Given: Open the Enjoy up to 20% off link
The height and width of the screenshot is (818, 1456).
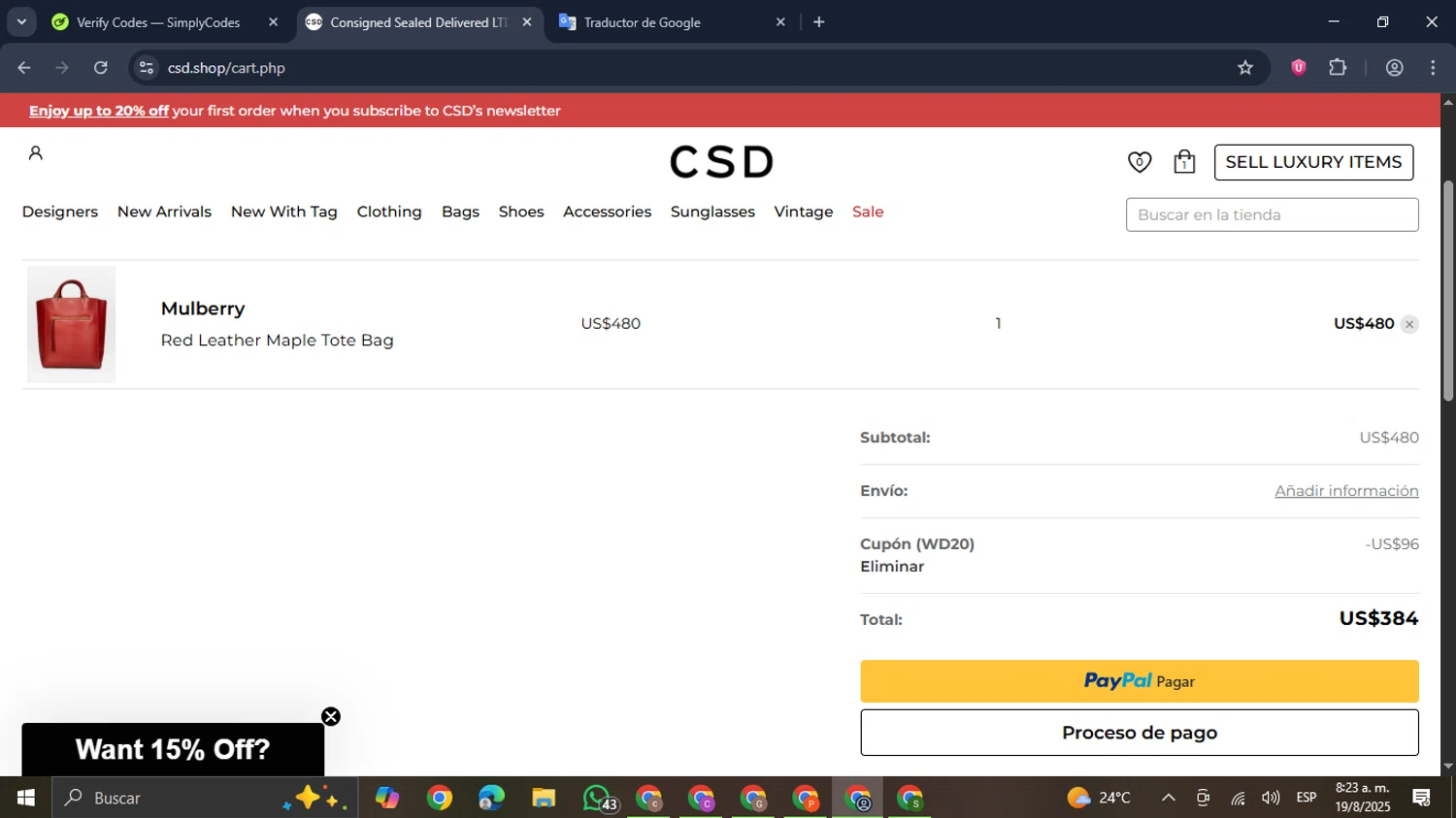Looking at the screenshot, I should [x=99, y=111].
